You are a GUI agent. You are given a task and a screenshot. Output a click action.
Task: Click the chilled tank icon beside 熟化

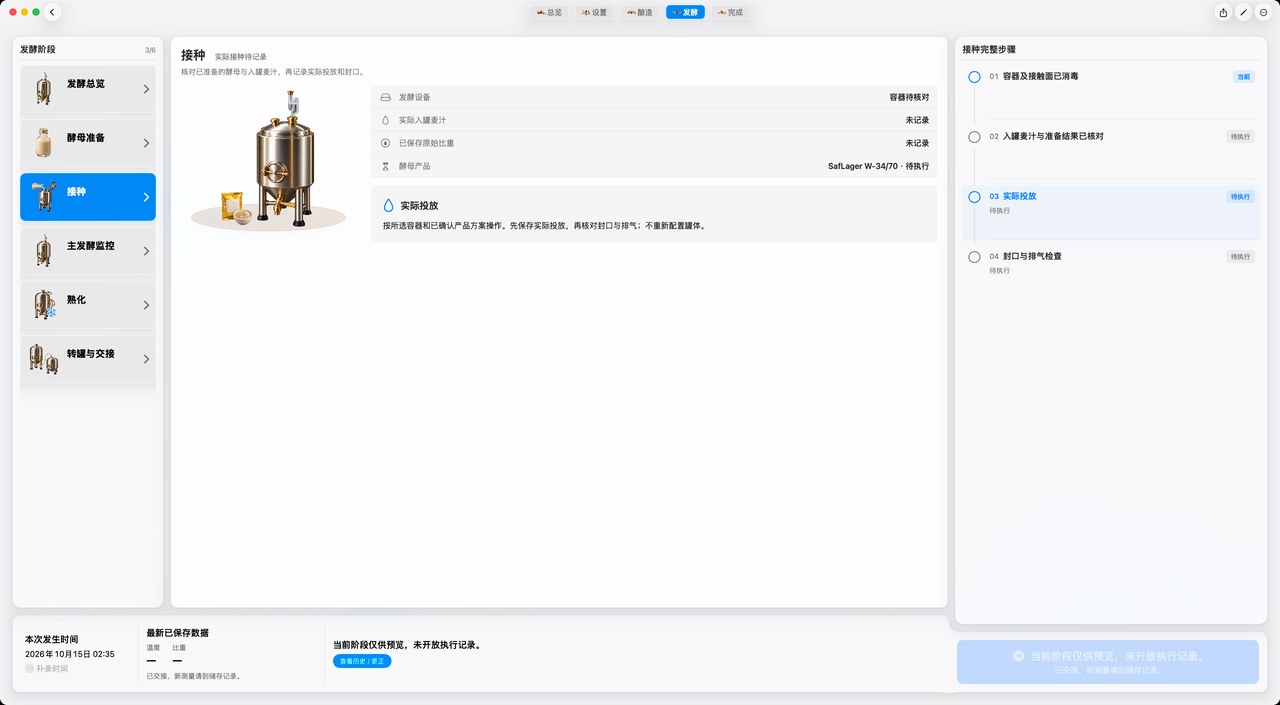pyautogui.click(x=44, y=304)
